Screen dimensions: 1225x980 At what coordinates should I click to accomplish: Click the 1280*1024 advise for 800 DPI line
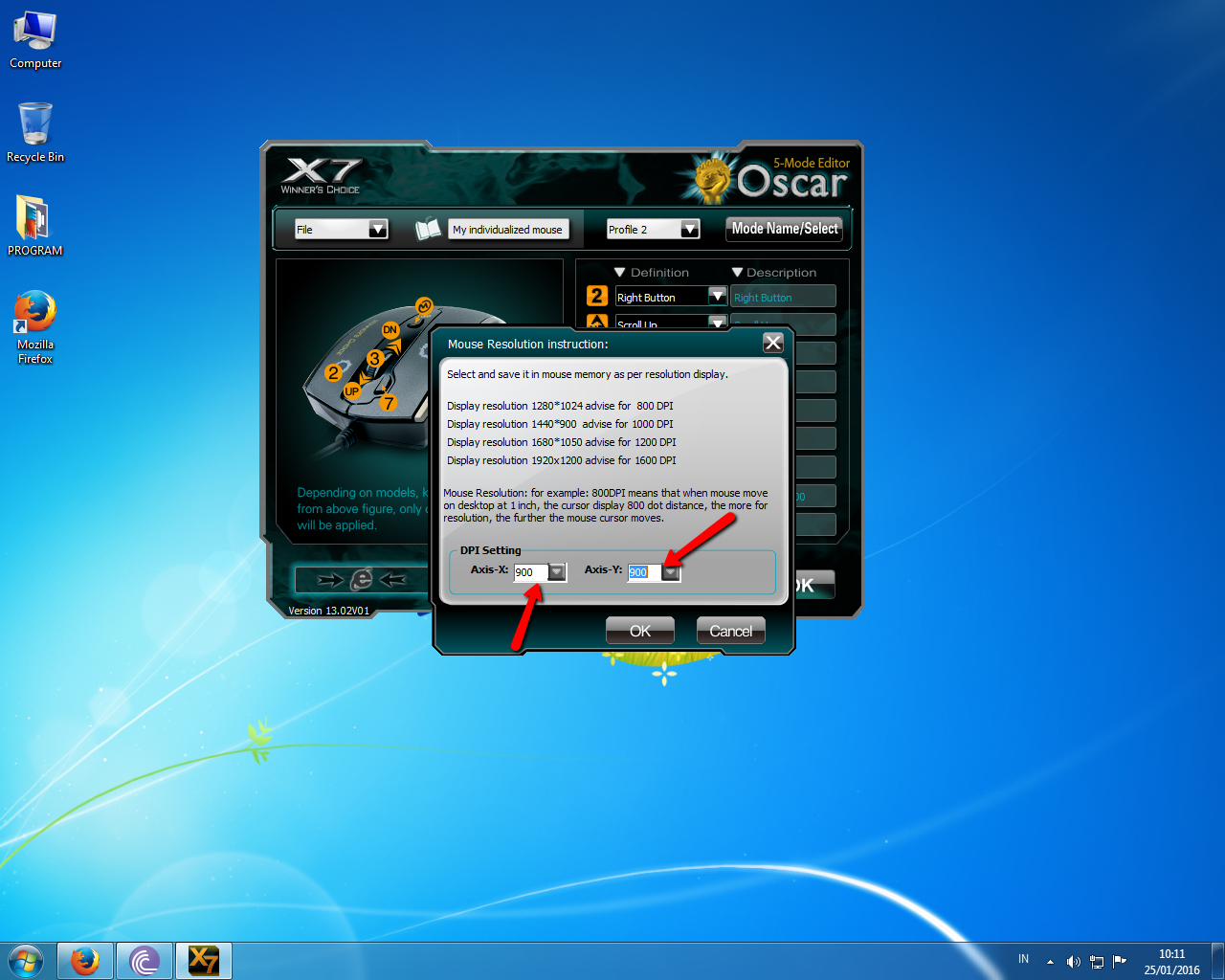click(x=560, y=406)
